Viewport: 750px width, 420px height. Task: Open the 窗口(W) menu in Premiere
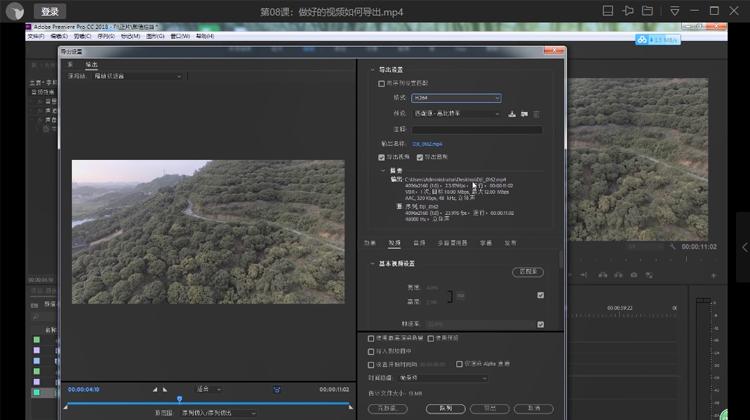pyautogui.click(x=180, y=36)
